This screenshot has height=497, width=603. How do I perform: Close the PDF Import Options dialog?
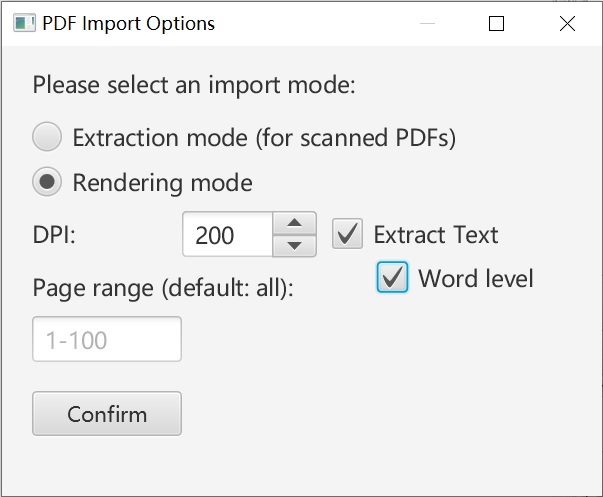pyautogui.click(x=567, y=24)
